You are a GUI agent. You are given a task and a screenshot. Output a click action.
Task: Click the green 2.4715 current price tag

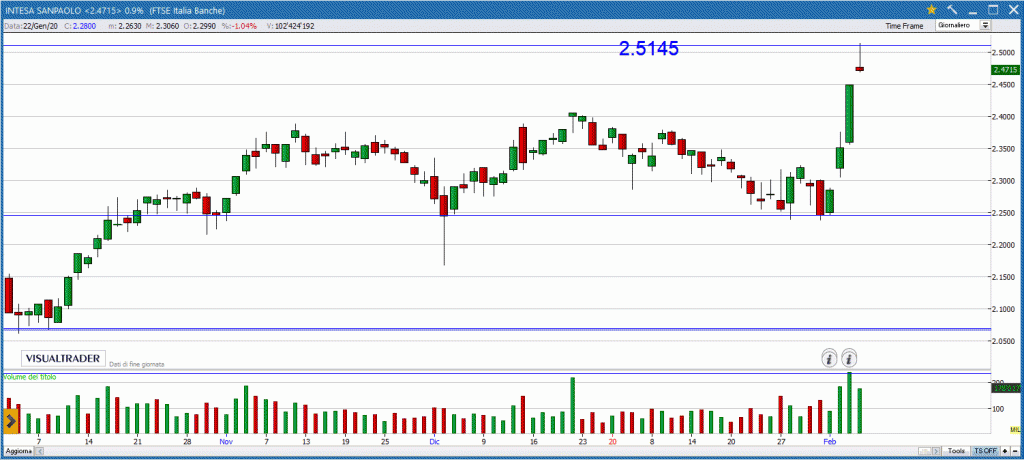click(x=1005, y=69)
